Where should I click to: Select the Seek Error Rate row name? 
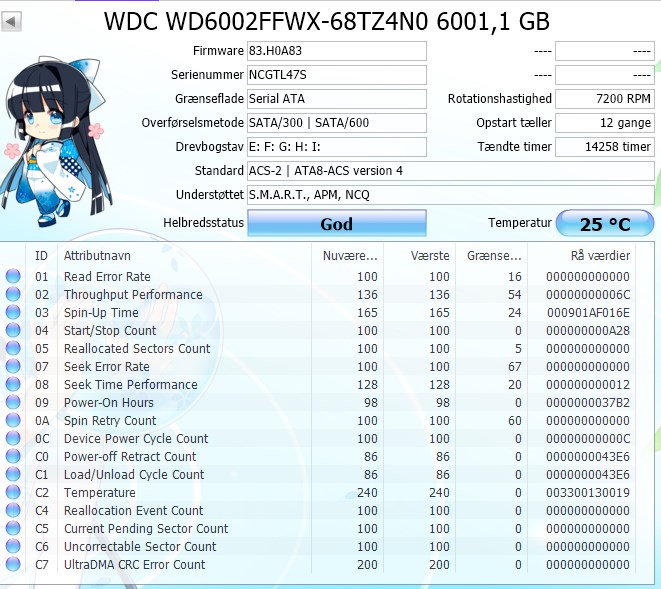click(x=107, y=367)
